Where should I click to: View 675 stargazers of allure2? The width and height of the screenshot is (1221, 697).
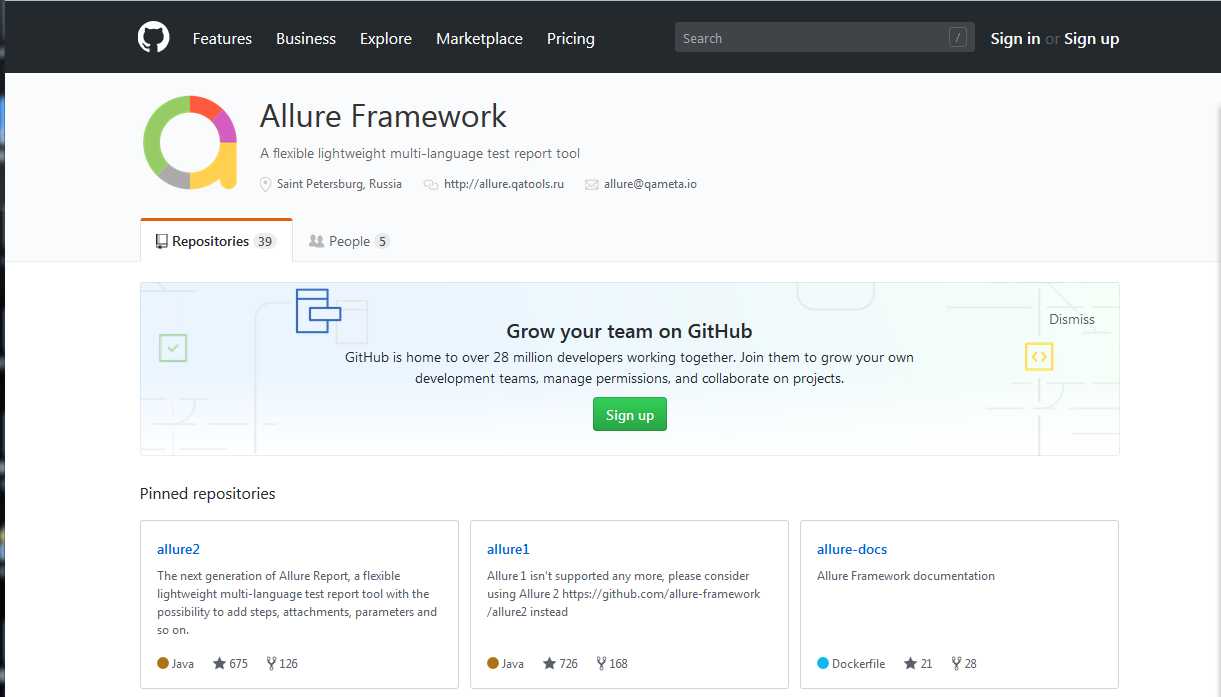pyautogui.click(x=230, y=663)
